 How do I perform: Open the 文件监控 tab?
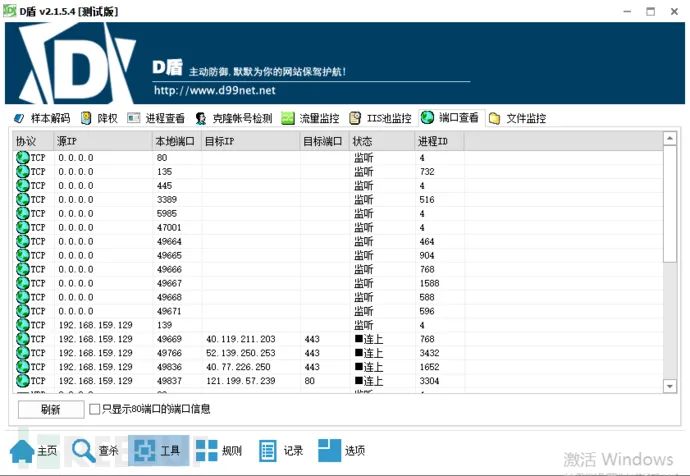(518, 118)
